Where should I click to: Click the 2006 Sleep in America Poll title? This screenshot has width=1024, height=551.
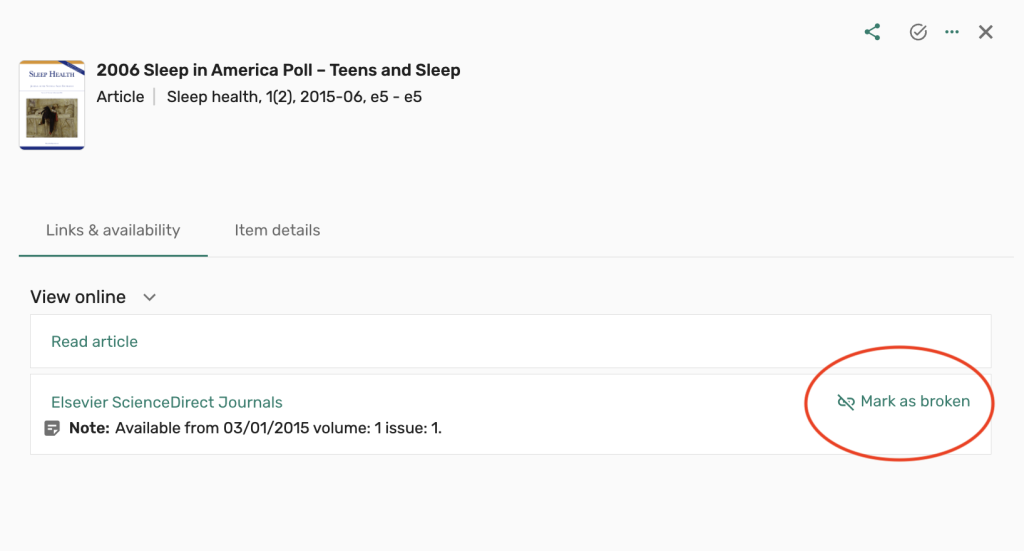(x=278, y=70)
